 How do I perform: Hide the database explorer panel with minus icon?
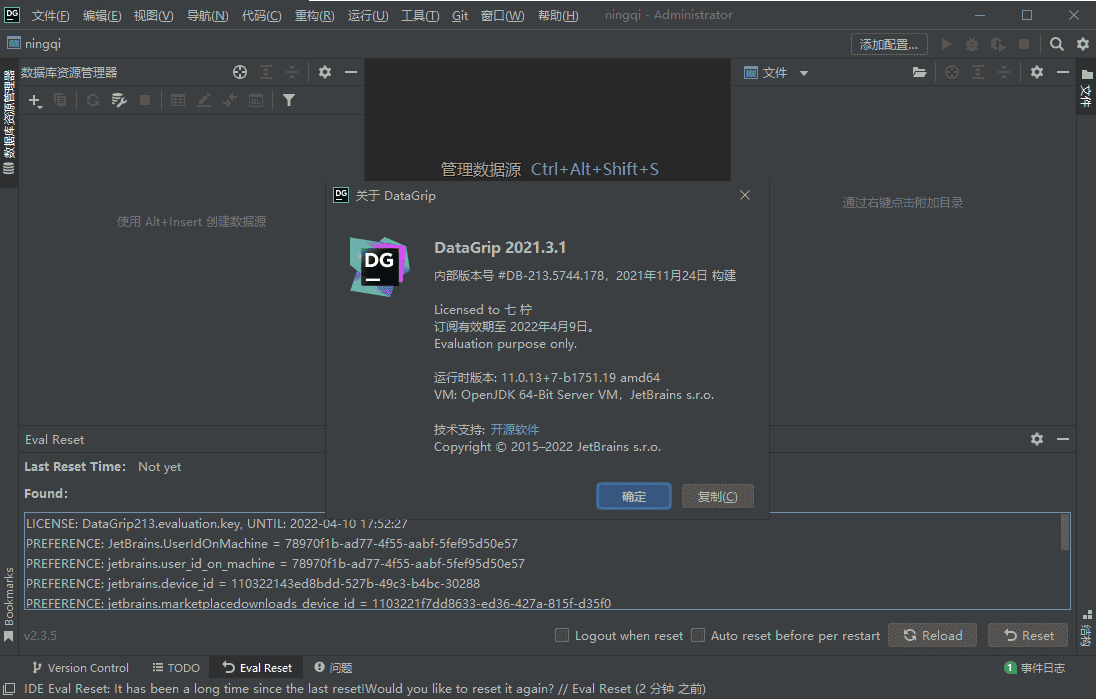(351, 72)
